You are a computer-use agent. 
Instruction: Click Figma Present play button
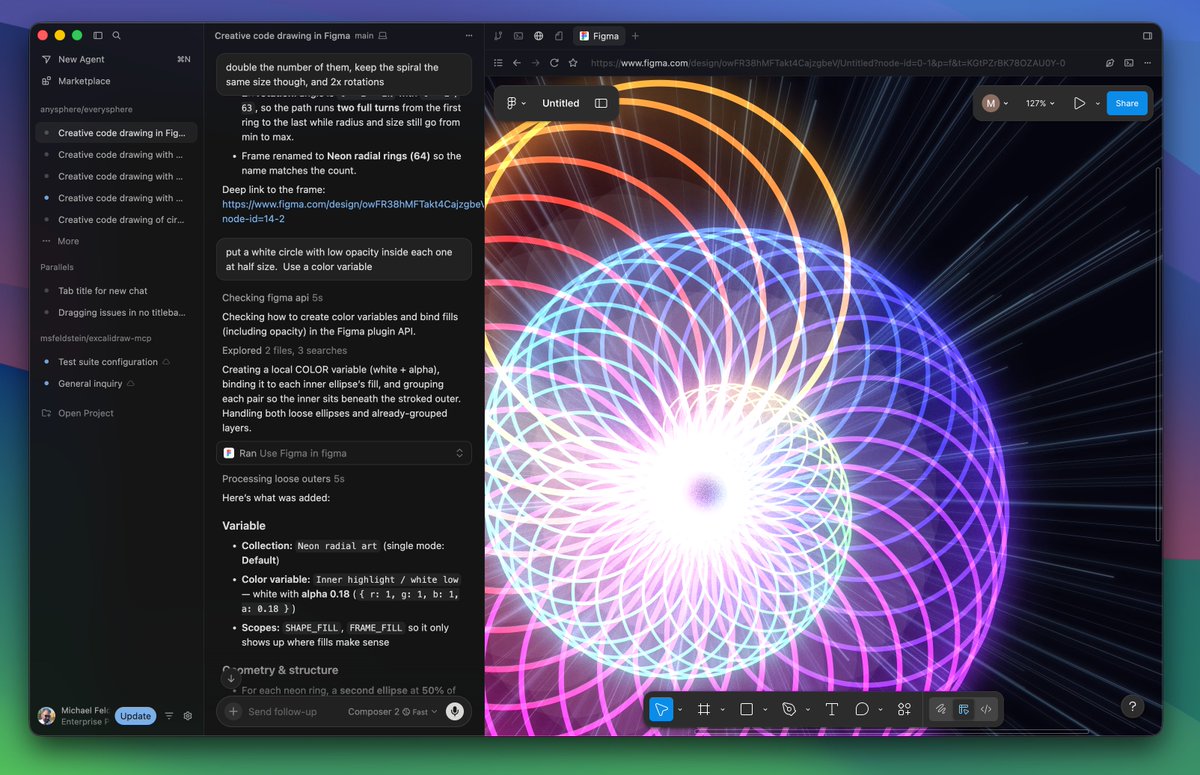(1079, 103)
